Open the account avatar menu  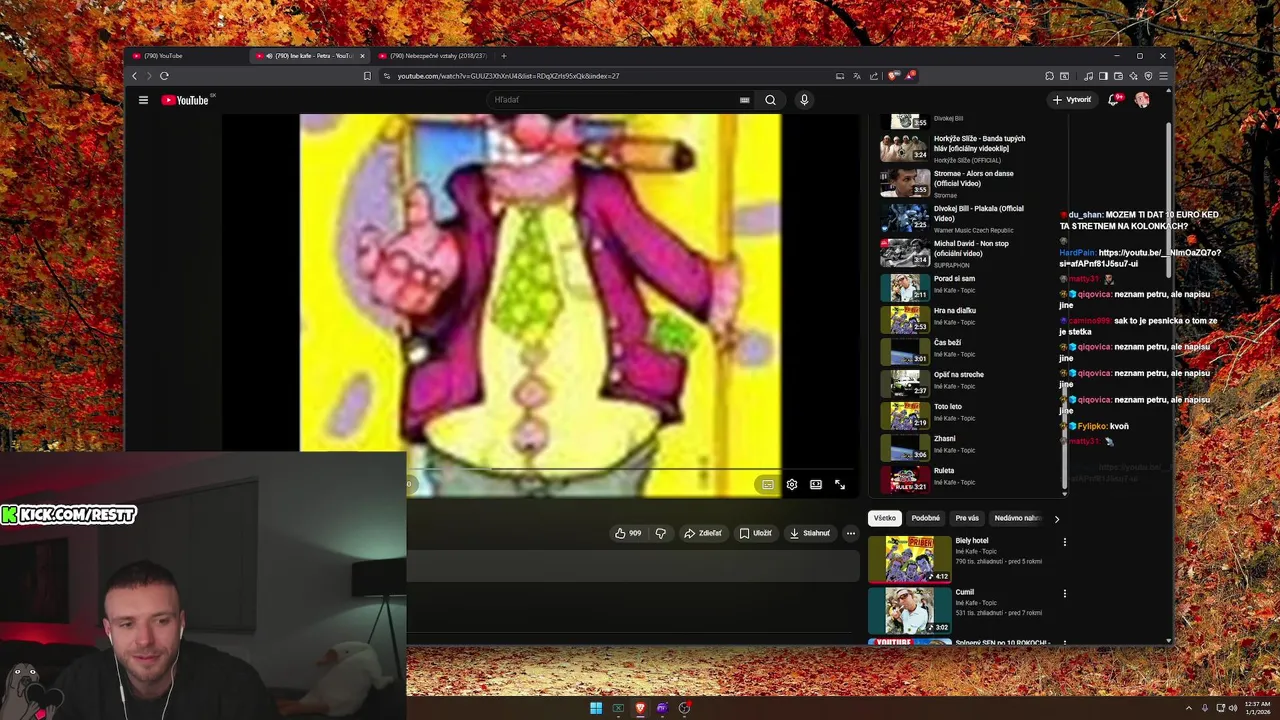coord(1142,100)
